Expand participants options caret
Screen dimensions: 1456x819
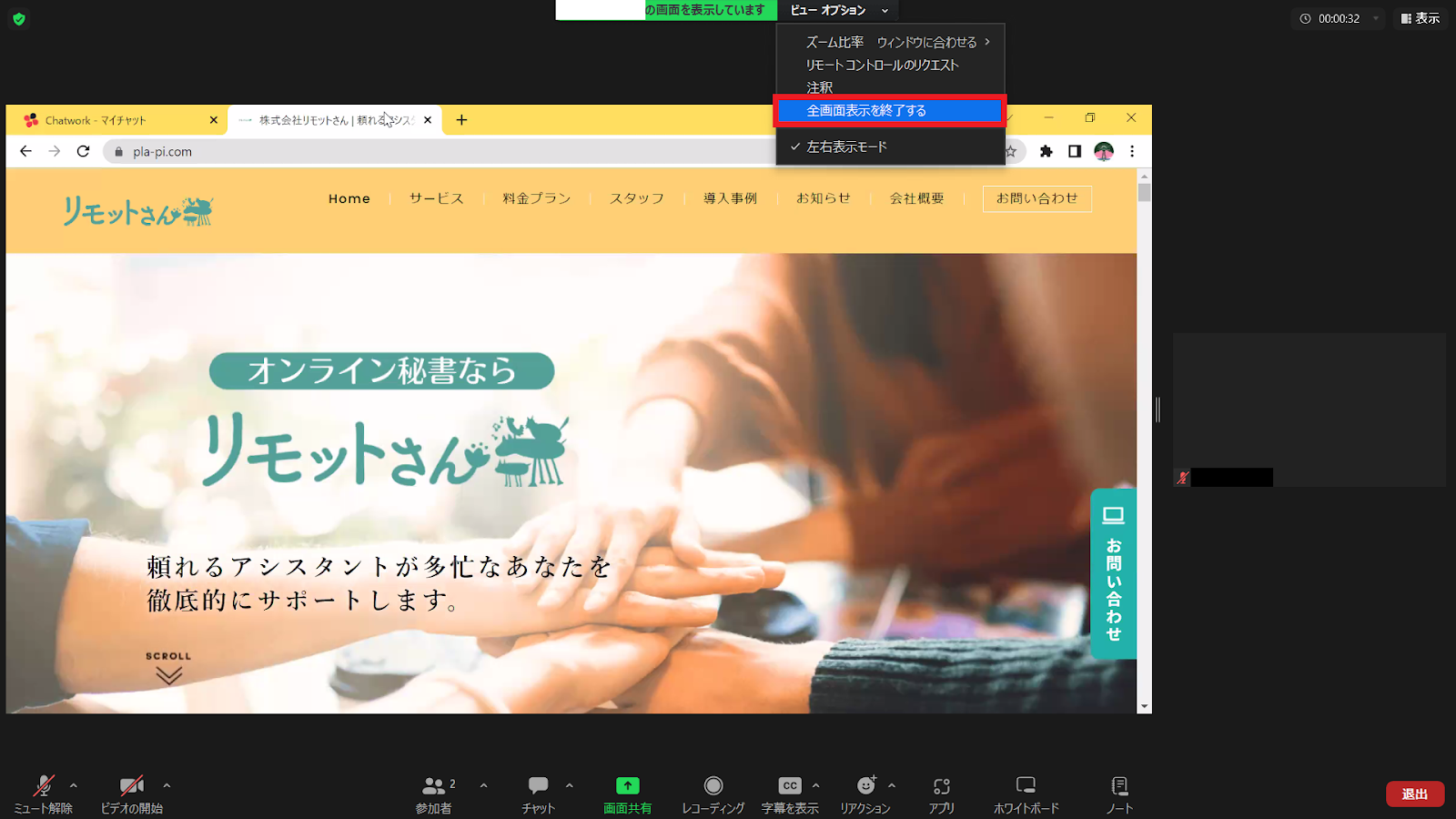coord(484,785)
